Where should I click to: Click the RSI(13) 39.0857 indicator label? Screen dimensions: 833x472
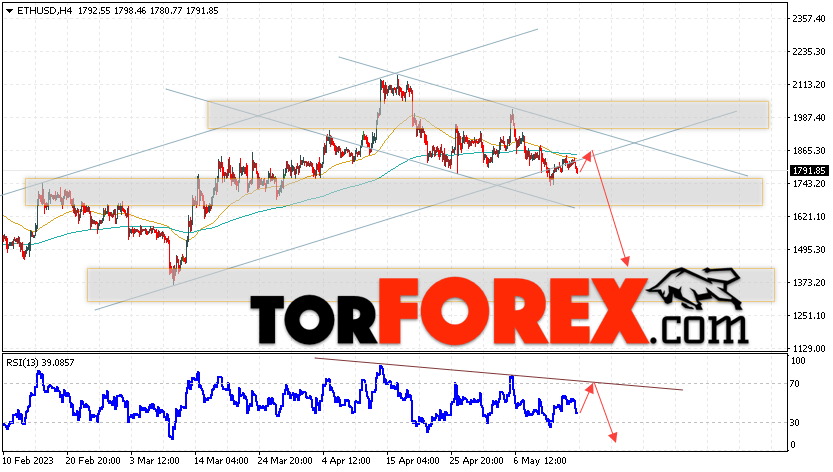pos(40,363)
